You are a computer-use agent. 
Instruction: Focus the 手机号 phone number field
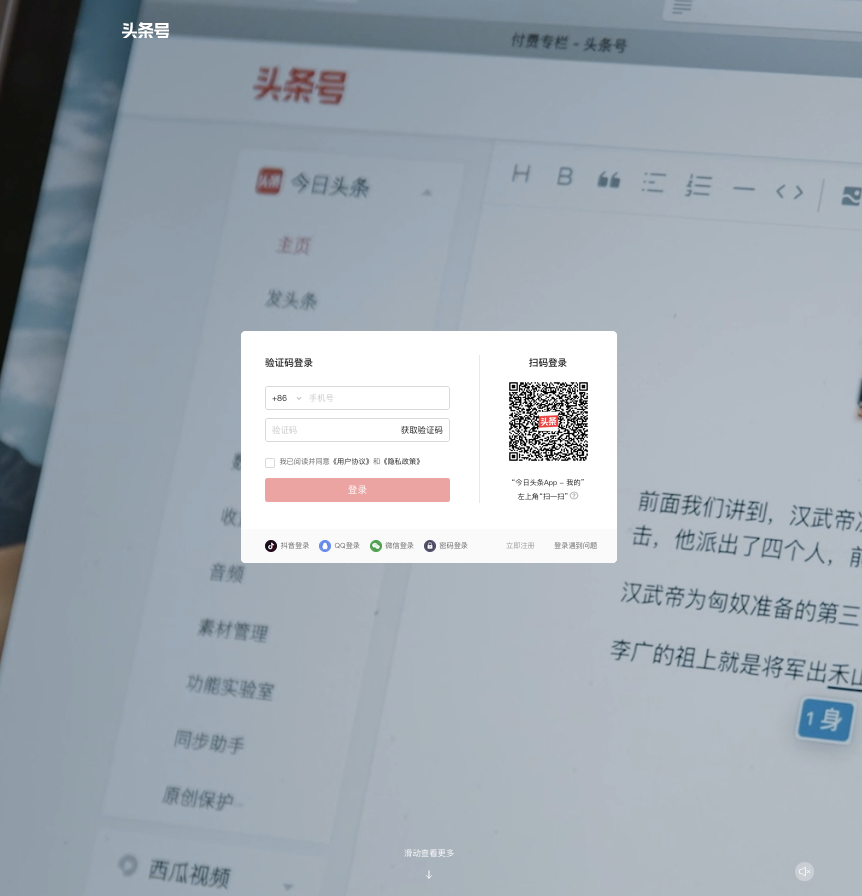377,398
